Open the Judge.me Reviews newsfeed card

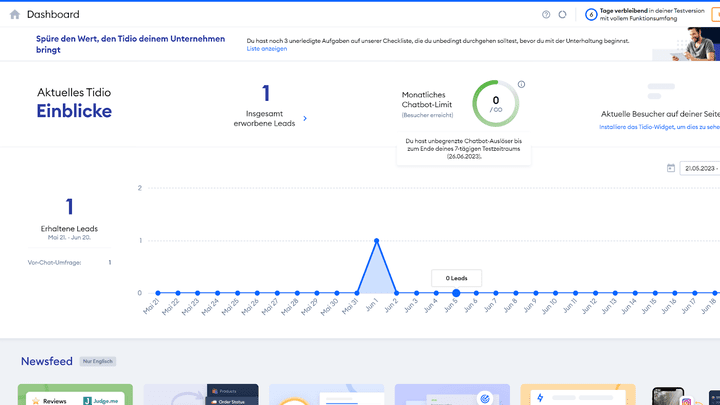tap(75, 395)
